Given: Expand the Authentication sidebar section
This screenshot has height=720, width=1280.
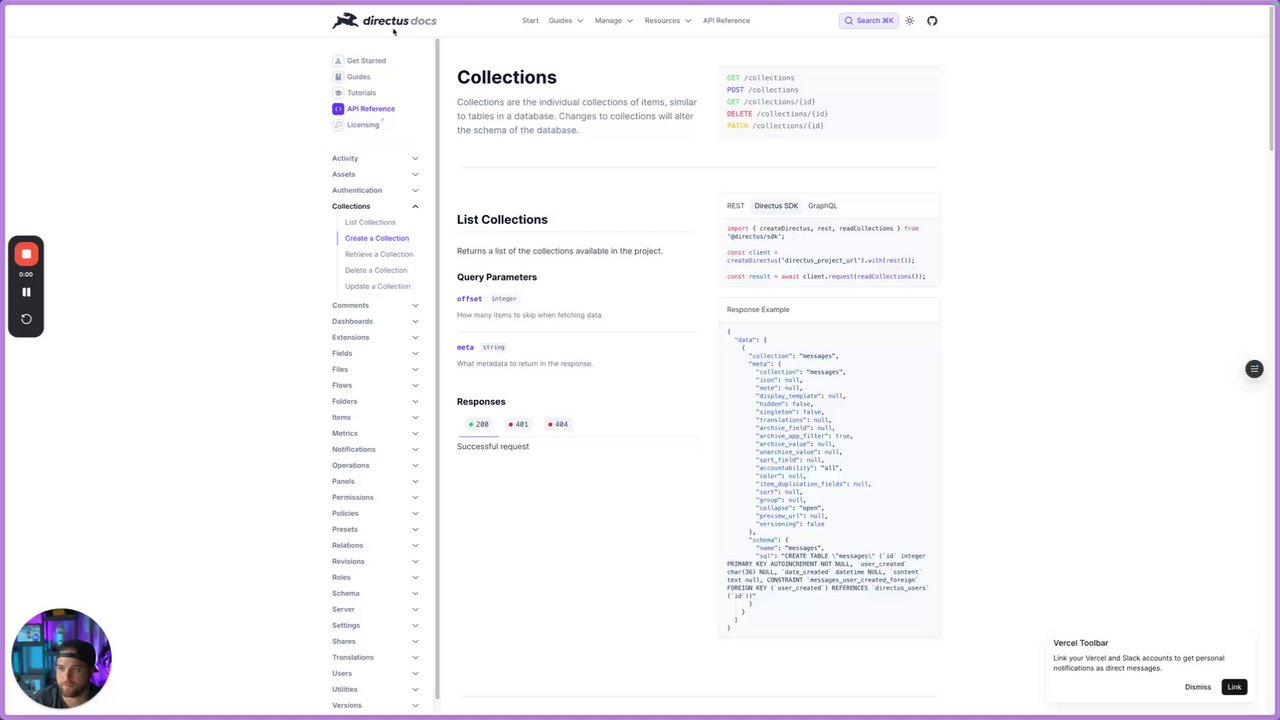Looking at the screenshot, I should [x=375, y=190].
